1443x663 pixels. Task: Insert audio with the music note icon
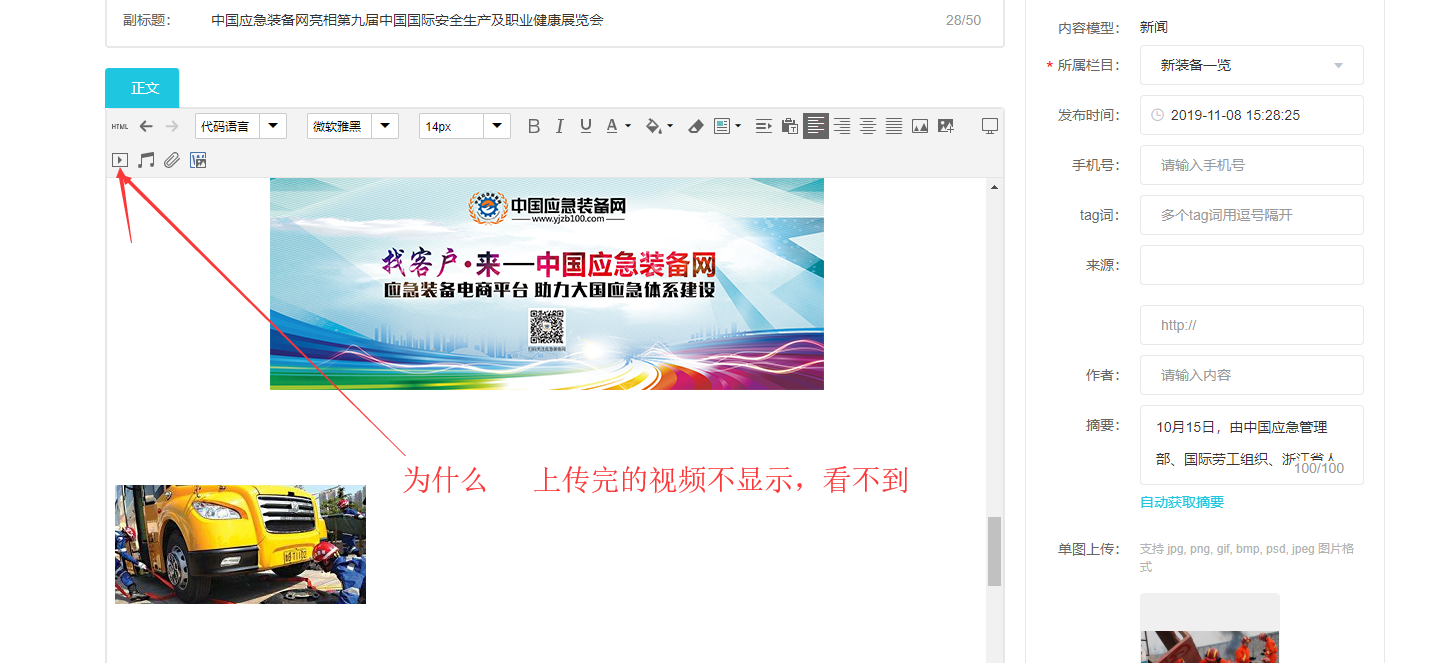click(146, 160)
